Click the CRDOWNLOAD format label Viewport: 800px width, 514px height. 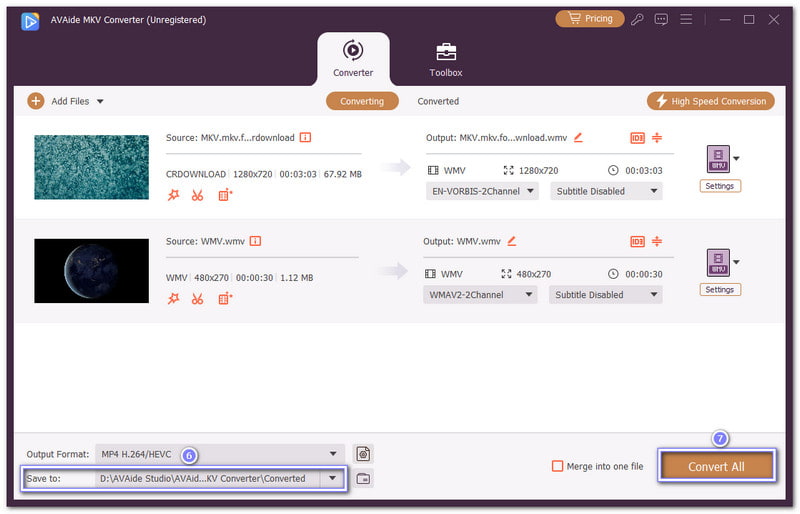coord(196,175)
